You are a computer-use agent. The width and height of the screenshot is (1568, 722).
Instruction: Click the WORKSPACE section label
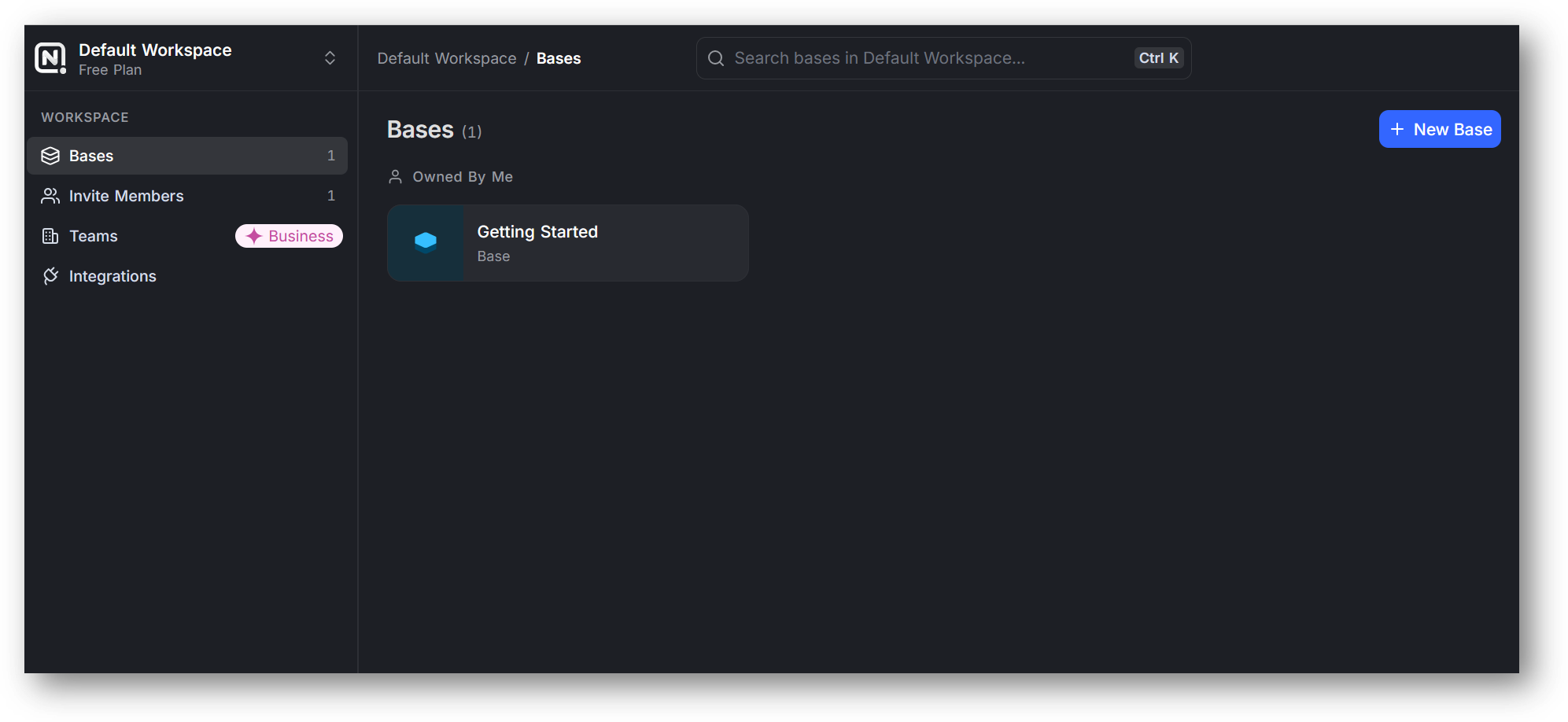(x=85, y=117)
